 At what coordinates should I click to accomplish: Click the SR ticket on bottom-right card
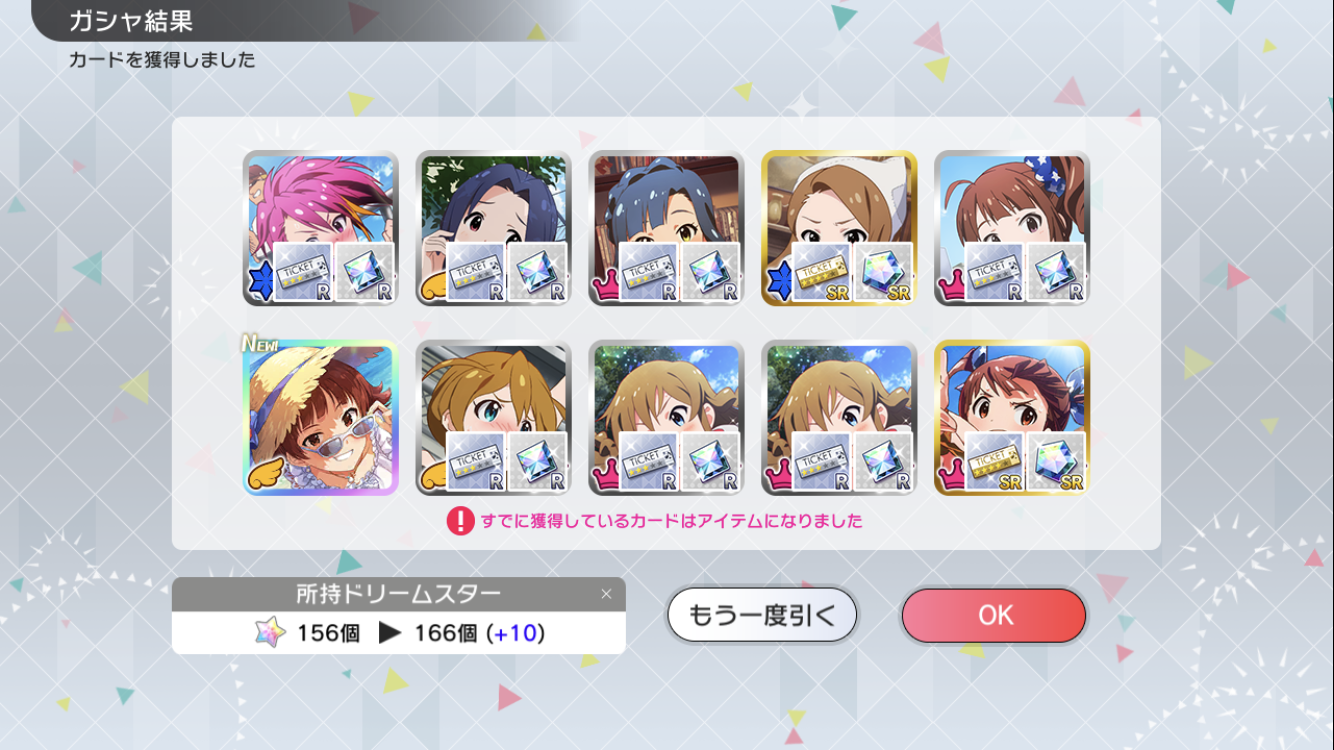pyautogui.click(x=994, y=462)
